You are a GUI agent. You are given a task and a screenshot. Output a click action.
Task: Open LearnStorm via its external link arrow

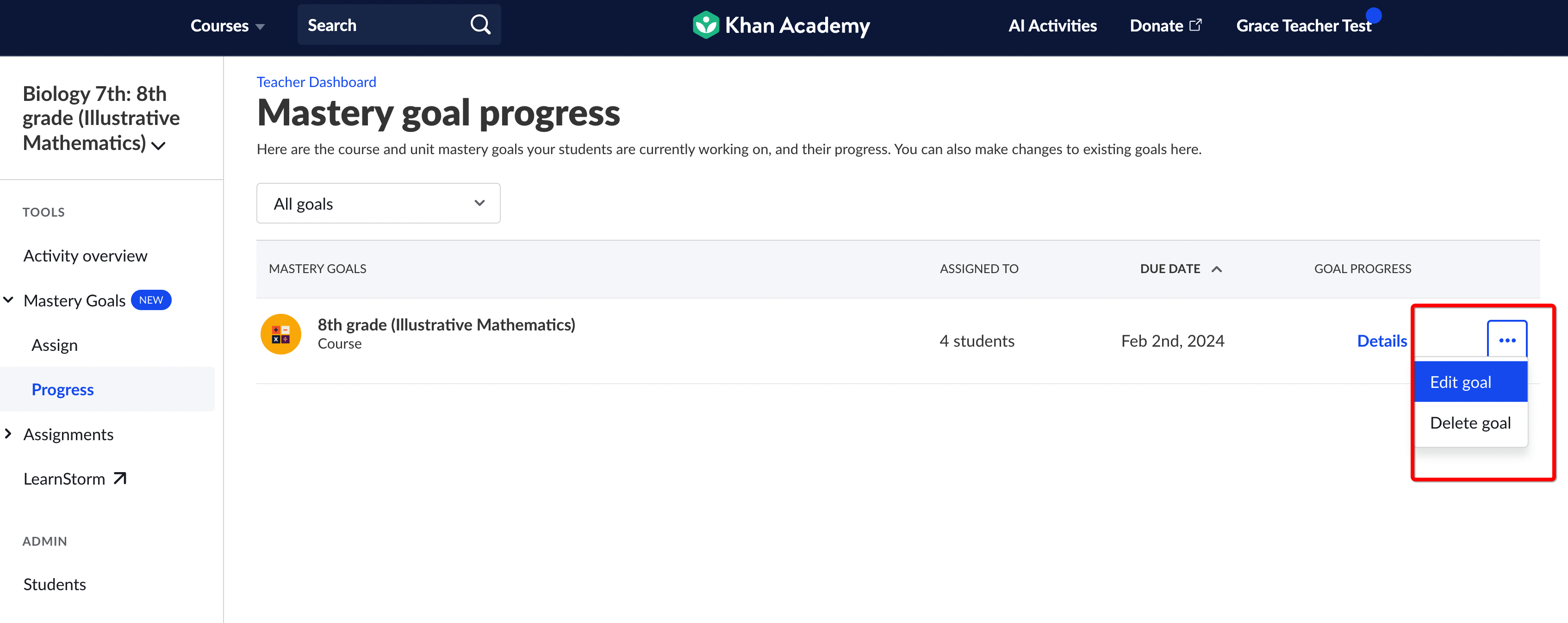pyautogui.click(x=119, y=478)
